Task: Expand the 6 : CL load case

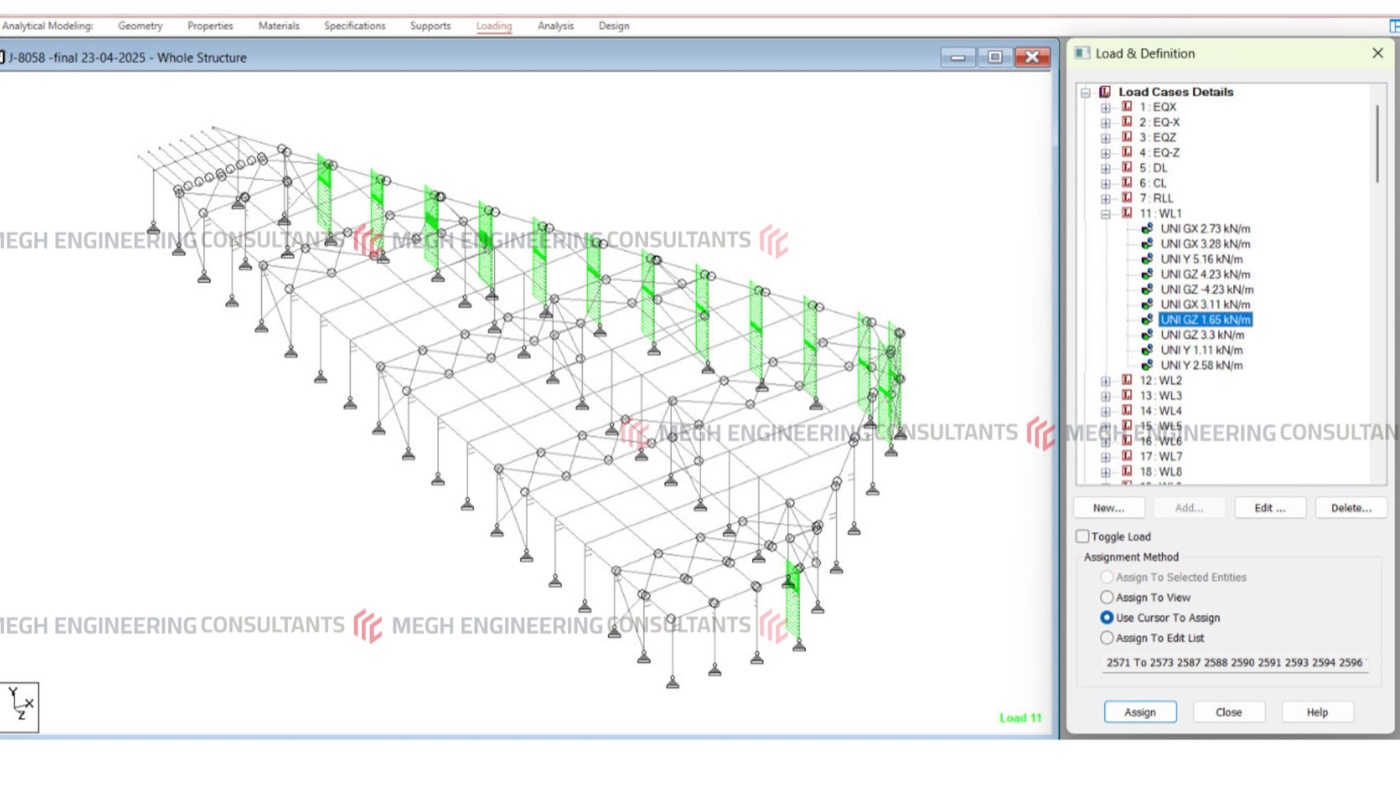Action: tap(1106, 183)
